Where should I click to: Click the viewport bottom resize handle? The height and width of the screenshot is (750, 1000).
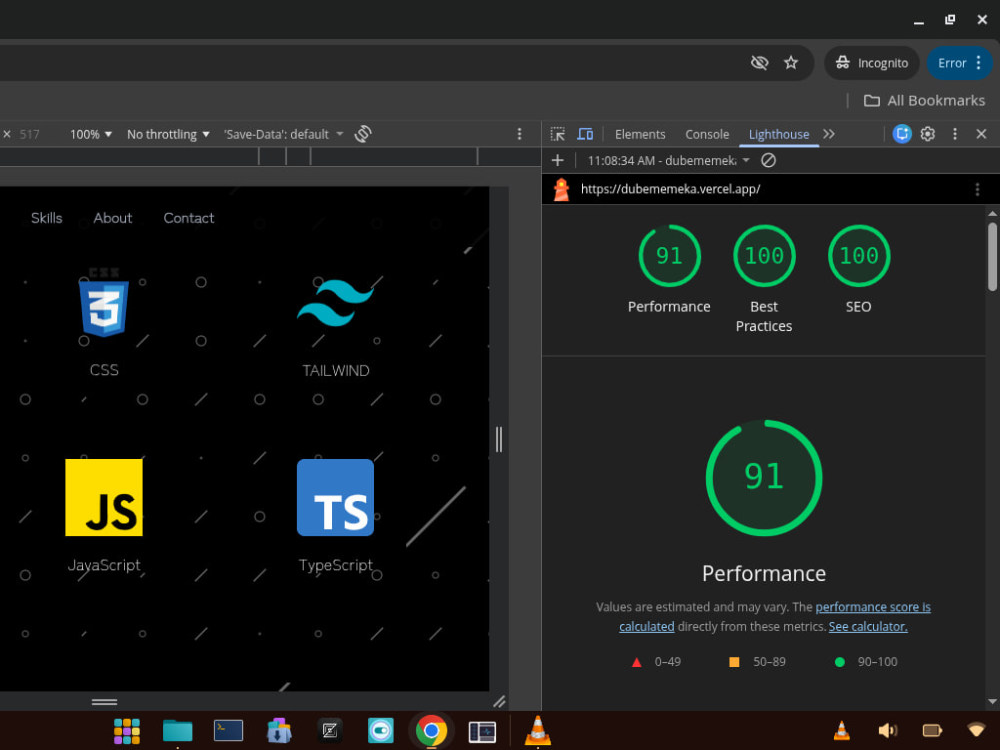tap(105, 702)
